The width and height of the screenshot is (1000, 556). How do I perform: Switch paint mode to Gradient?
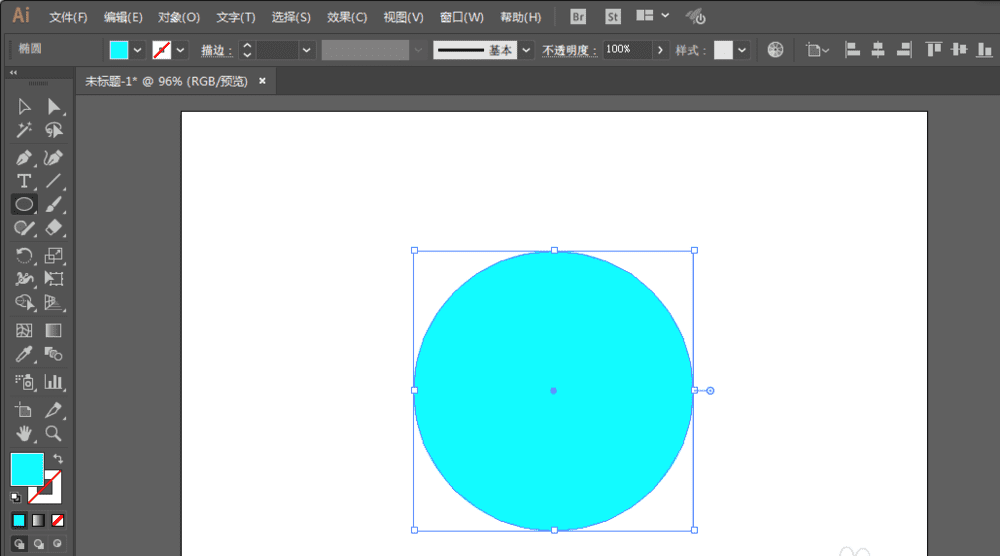38,520
